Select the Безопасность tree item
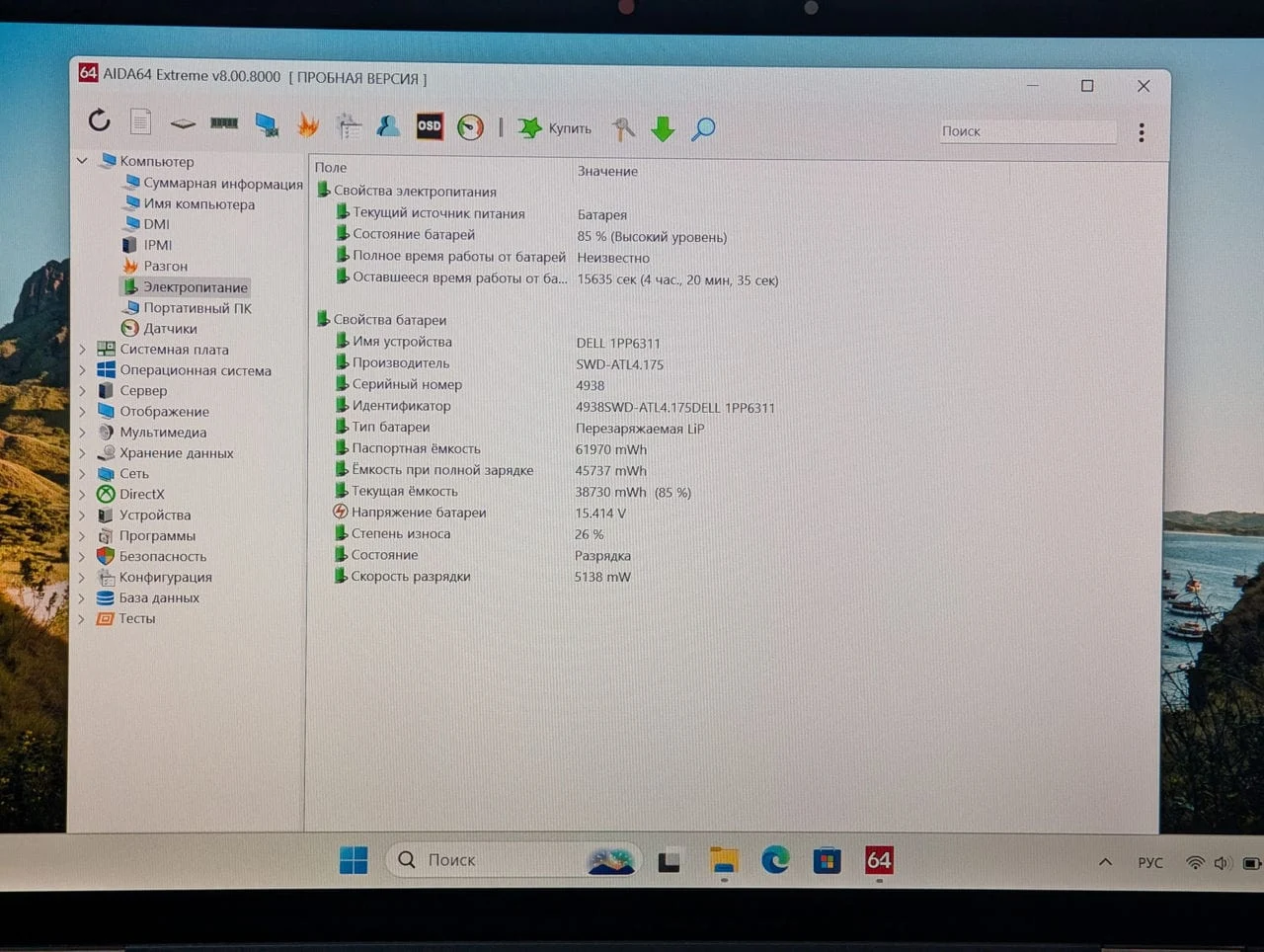The image size is (1264, 952). [163, 556]
